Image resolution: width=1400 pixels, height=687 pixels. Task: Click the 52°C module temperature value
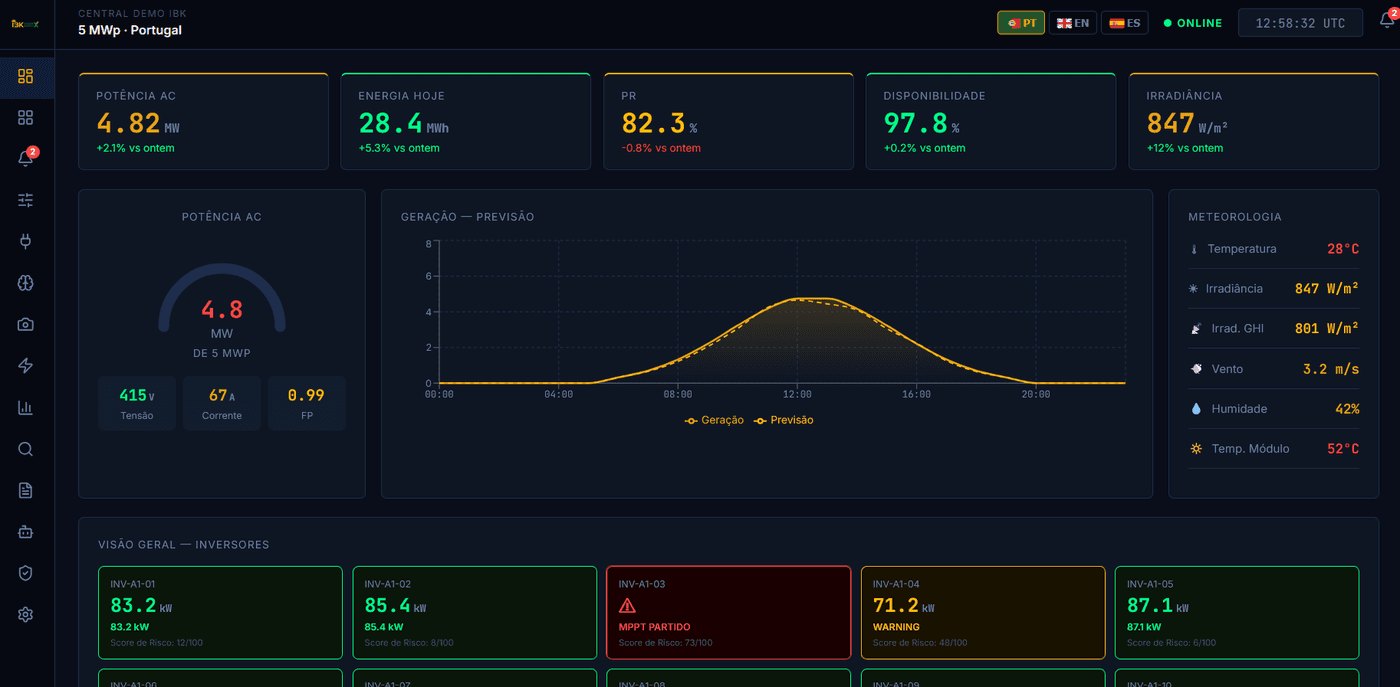tap(1343, 449)
